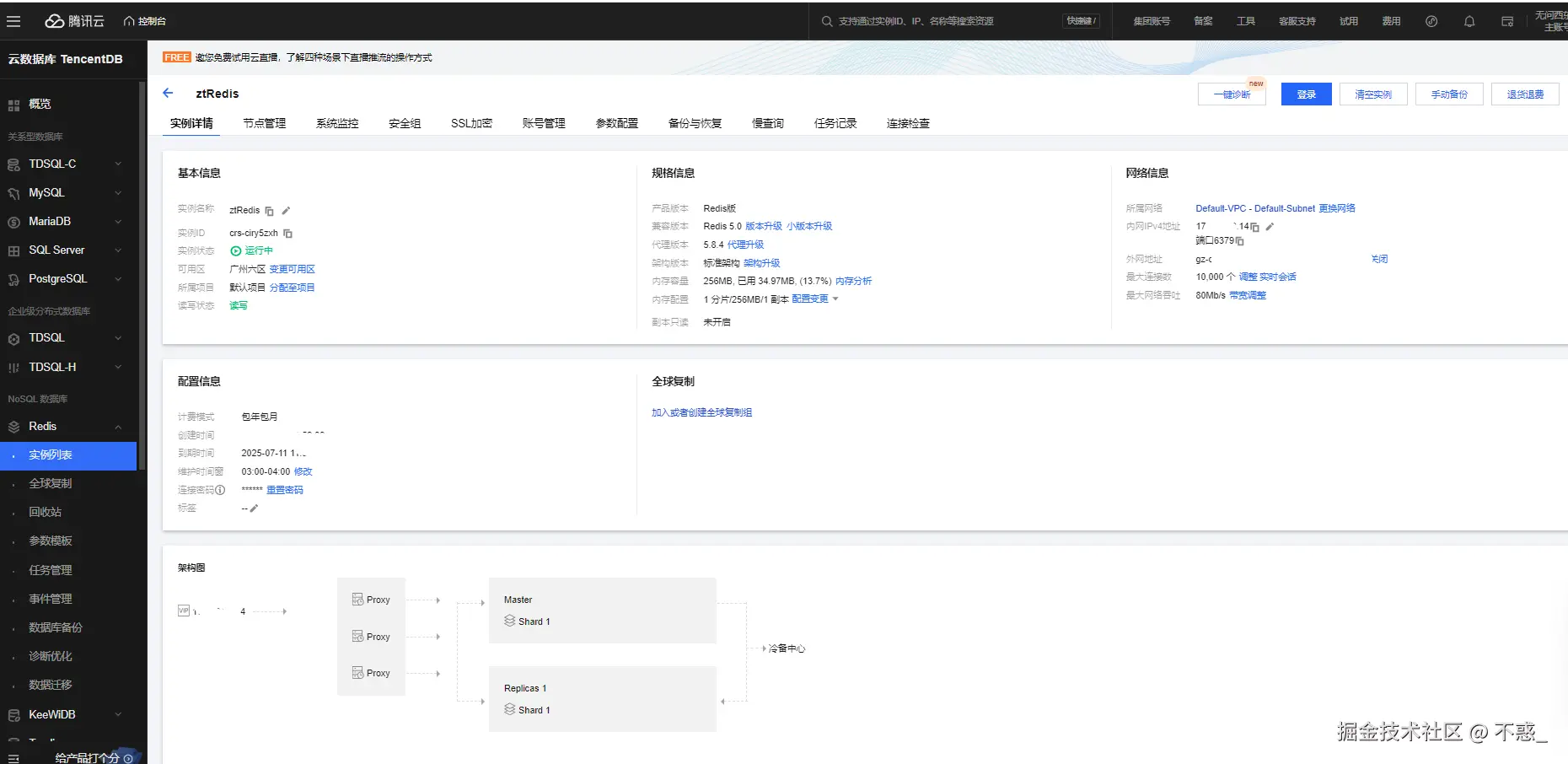Open the circular icon left of the bell

[1431, 21]
